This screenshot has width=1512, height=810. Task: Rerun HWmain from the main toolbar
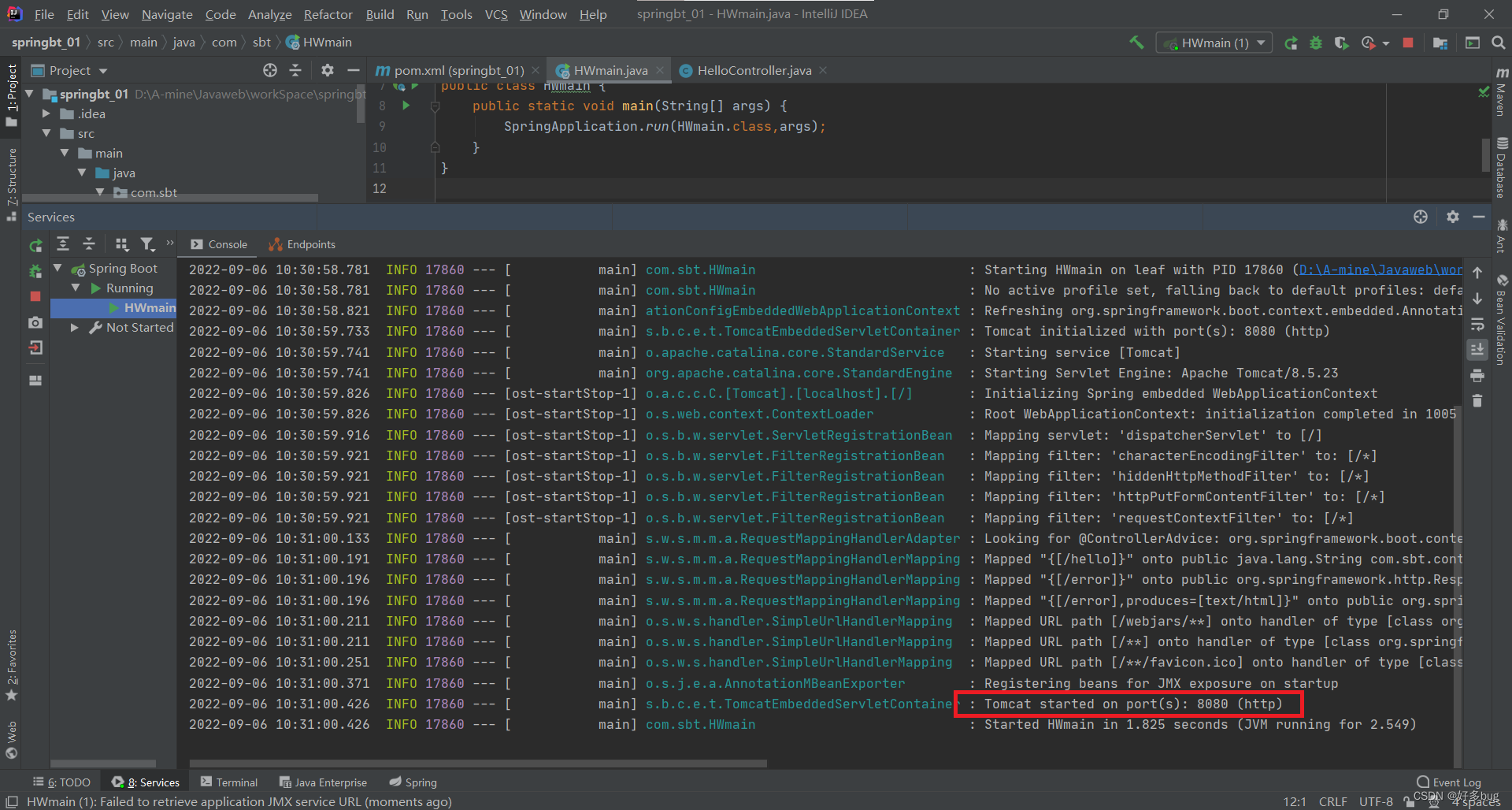pos(1291,43)
